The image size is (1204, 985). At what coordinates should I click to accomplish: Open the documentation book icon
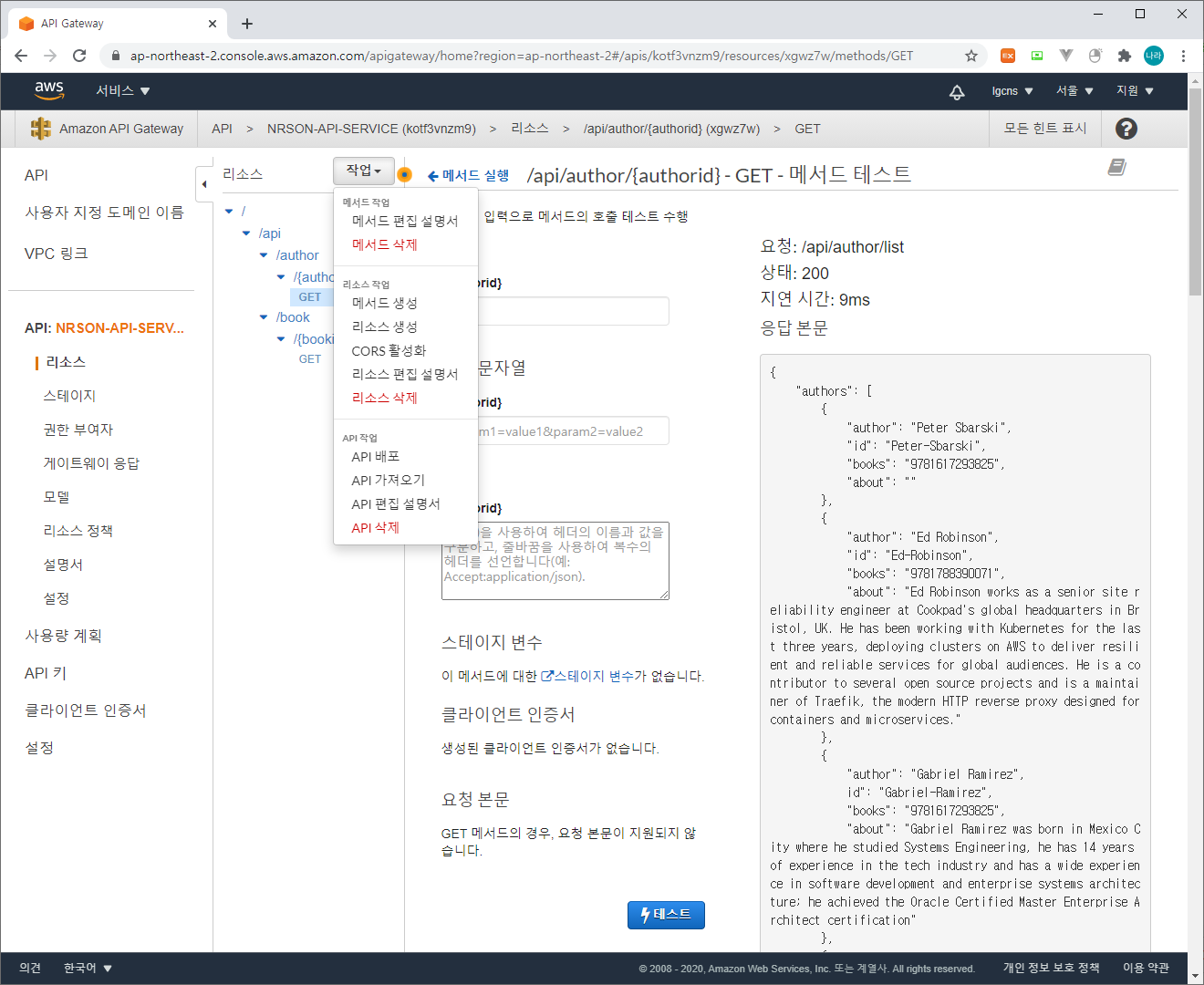click(x=1116, y=167)
